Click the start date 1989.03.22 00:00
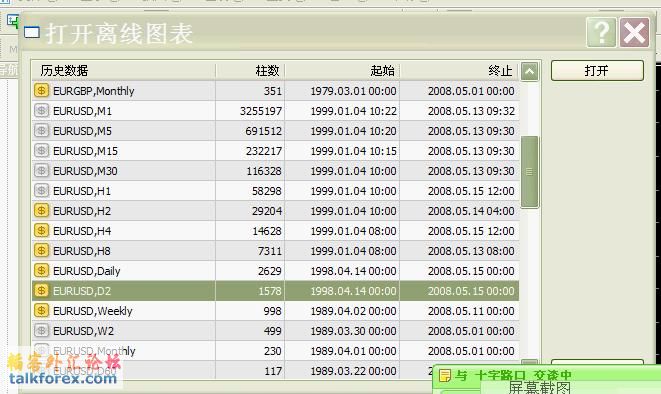The height and width of the screenshot is (394, 661). 353,371
